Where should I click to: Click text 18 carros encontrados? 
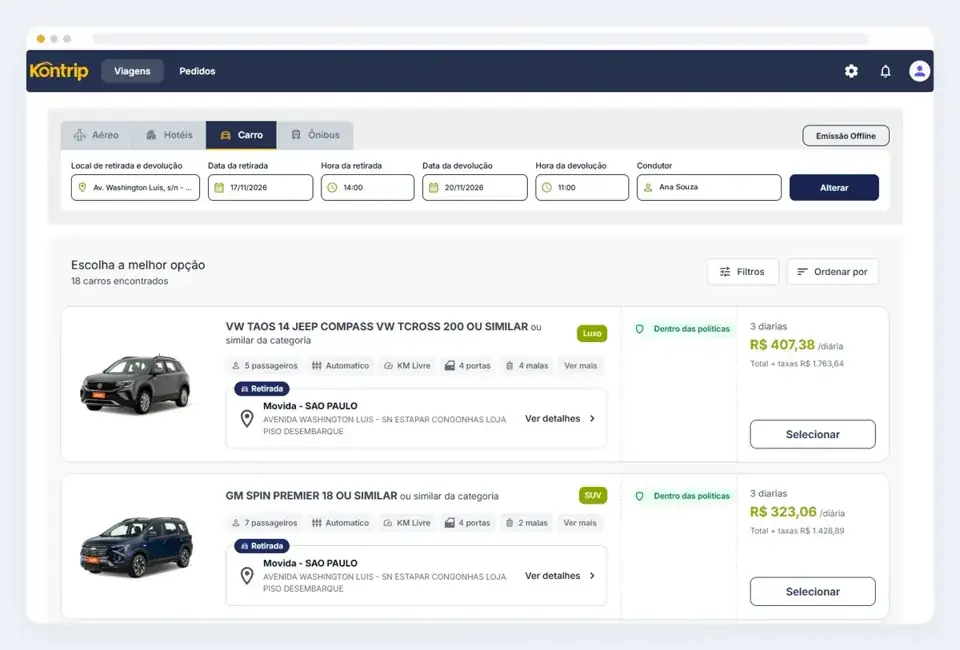pyautogui.click(x=119, y=281)
